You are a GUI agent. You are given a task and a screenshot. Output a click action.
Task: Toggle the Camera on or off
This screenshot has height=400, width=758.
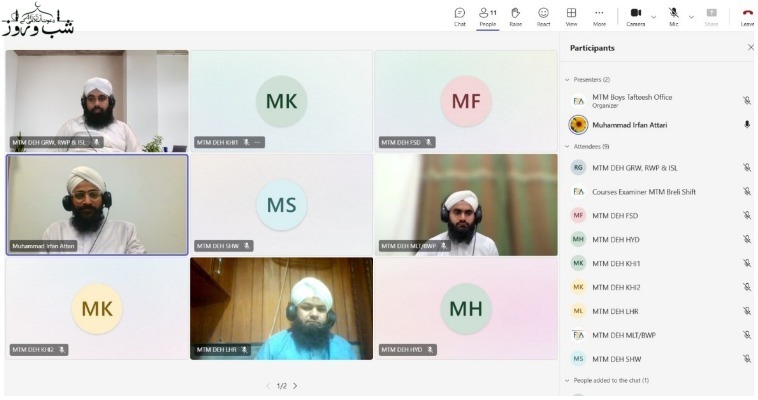[x=636, y=15]
